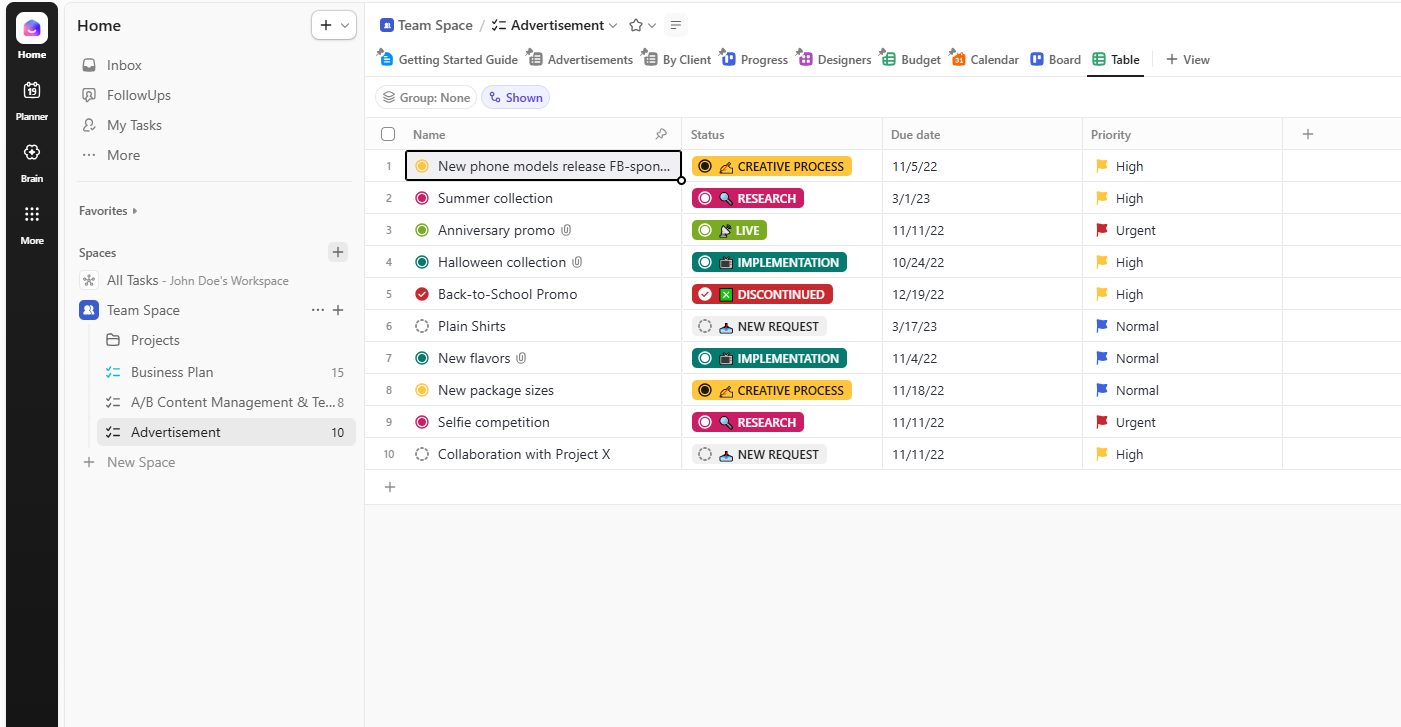
Task: Toggle status circle for Back-to-School Promo
Action: click(x=422, y=294)
